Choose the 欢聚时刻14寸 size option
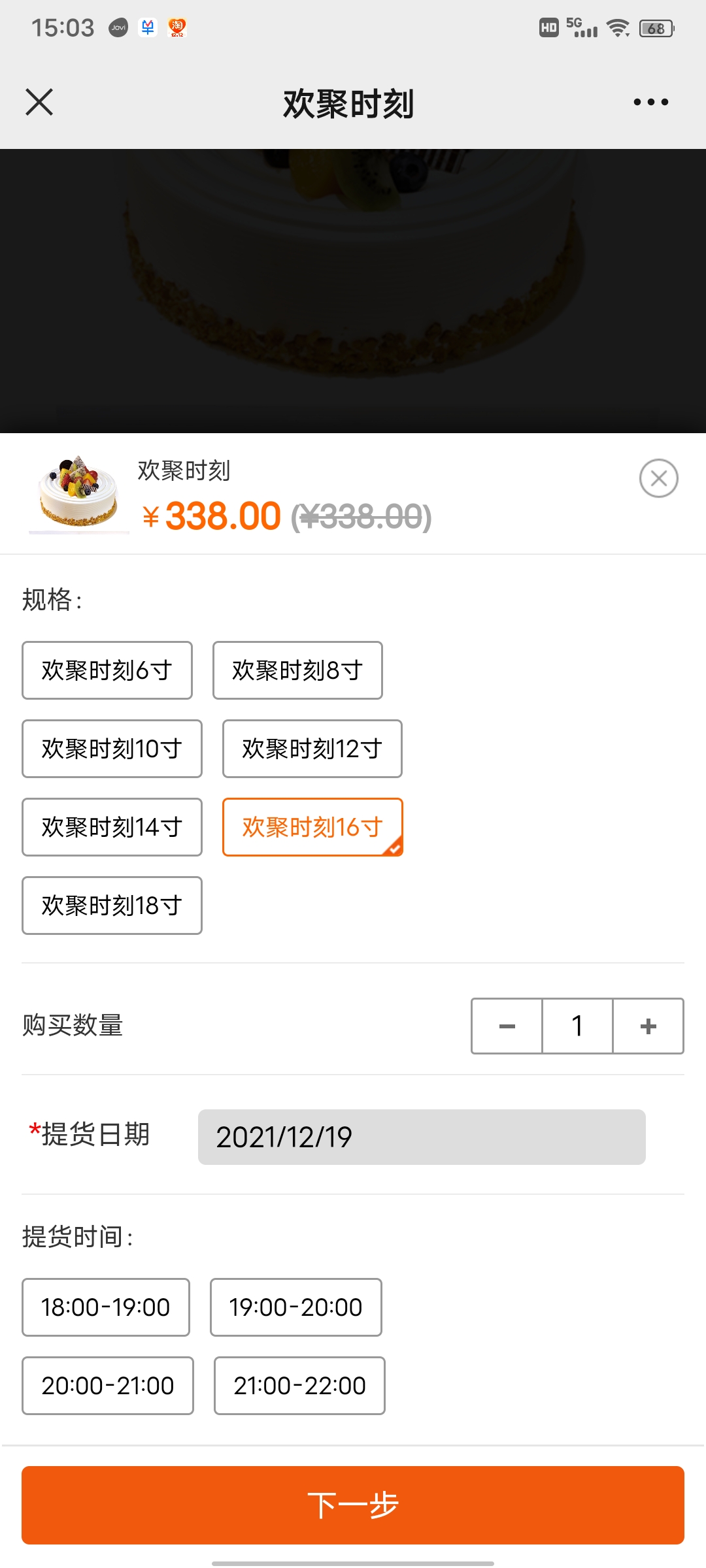Viewport: 706px width, 1568px height. (112, 827)
